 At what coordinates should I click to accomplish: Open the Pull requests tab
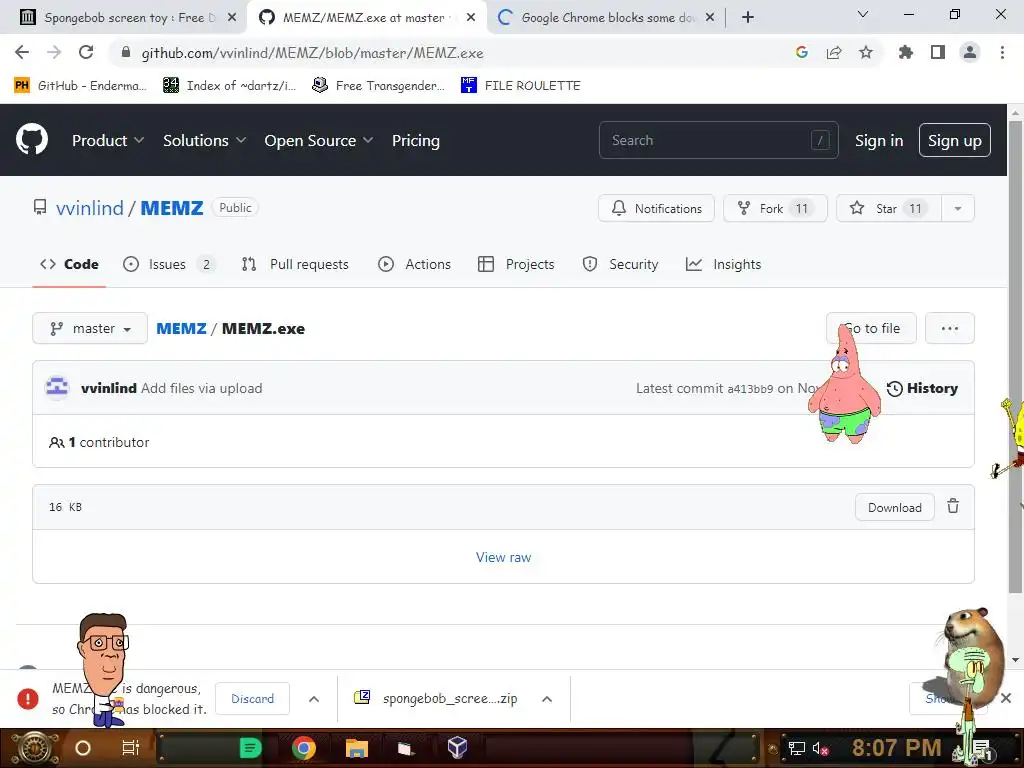pyautogui.click(x=295, y=264)
